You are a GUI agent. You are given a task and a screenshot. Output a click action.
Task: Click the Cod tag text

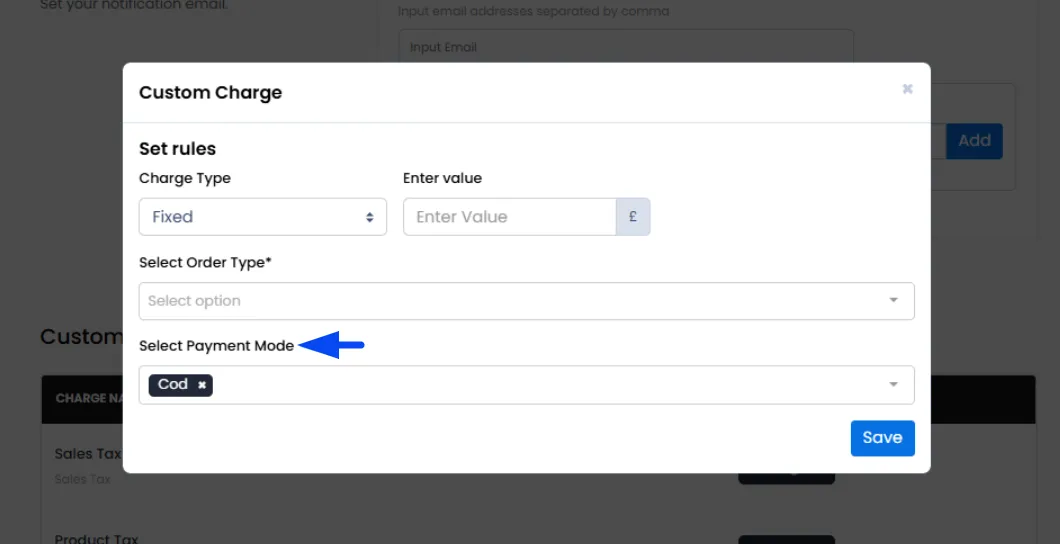[x=172, y=385]
